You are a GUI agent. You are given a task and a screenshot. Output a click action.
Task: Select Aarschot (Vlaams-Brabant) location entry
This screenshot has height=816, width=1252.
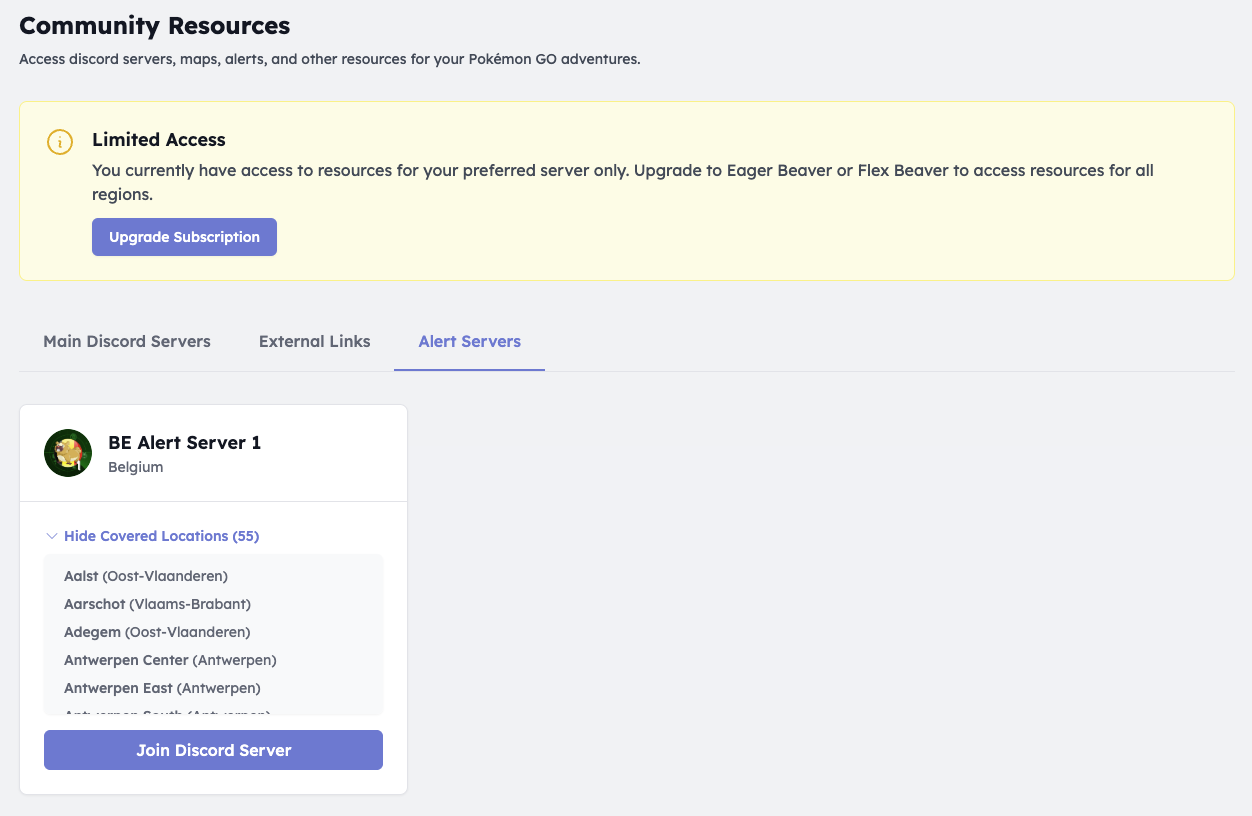pyautogui.click(x=157, y=604)
